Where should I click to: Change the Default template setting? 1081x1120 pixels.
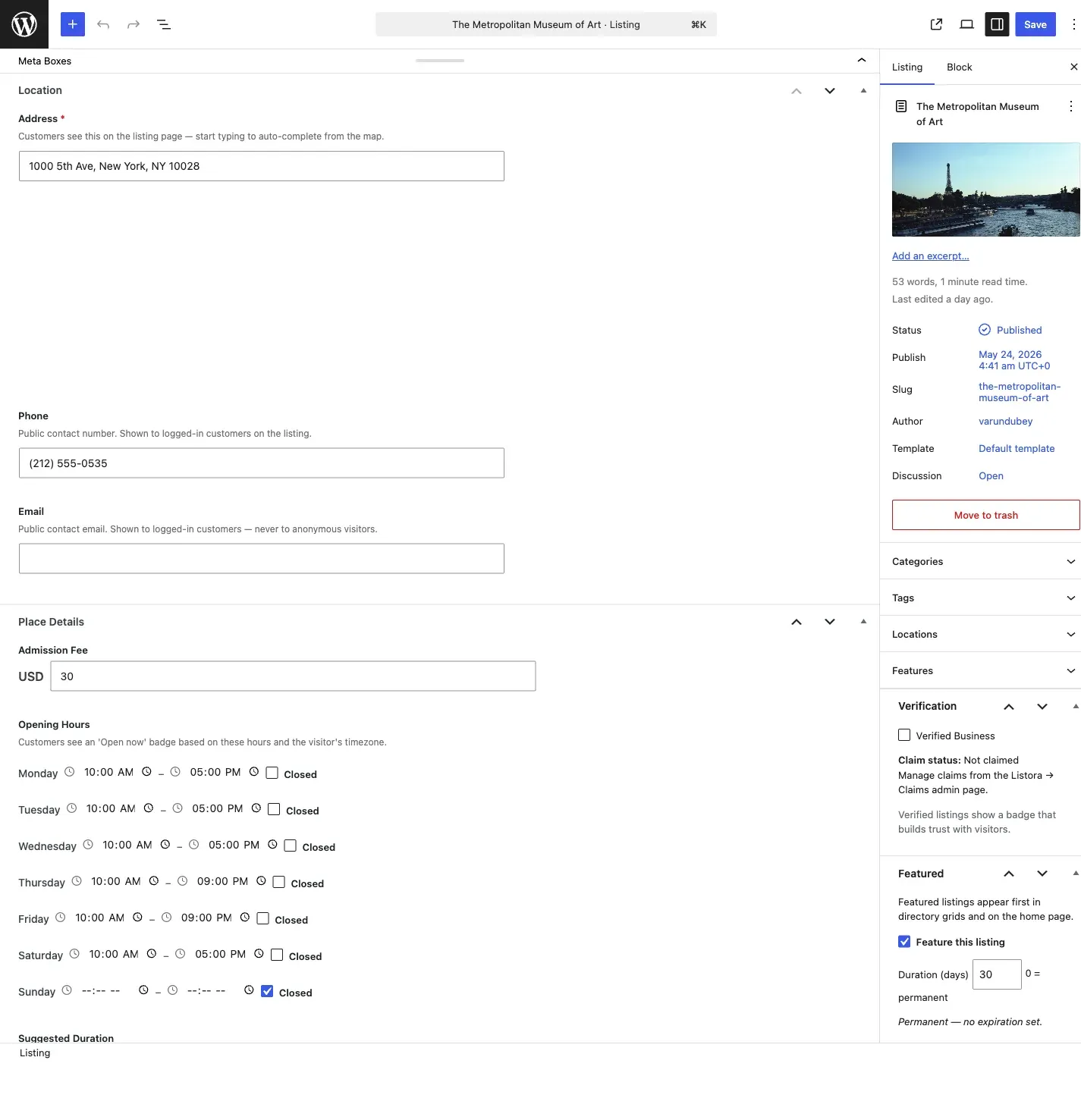tap(1017, 448)
